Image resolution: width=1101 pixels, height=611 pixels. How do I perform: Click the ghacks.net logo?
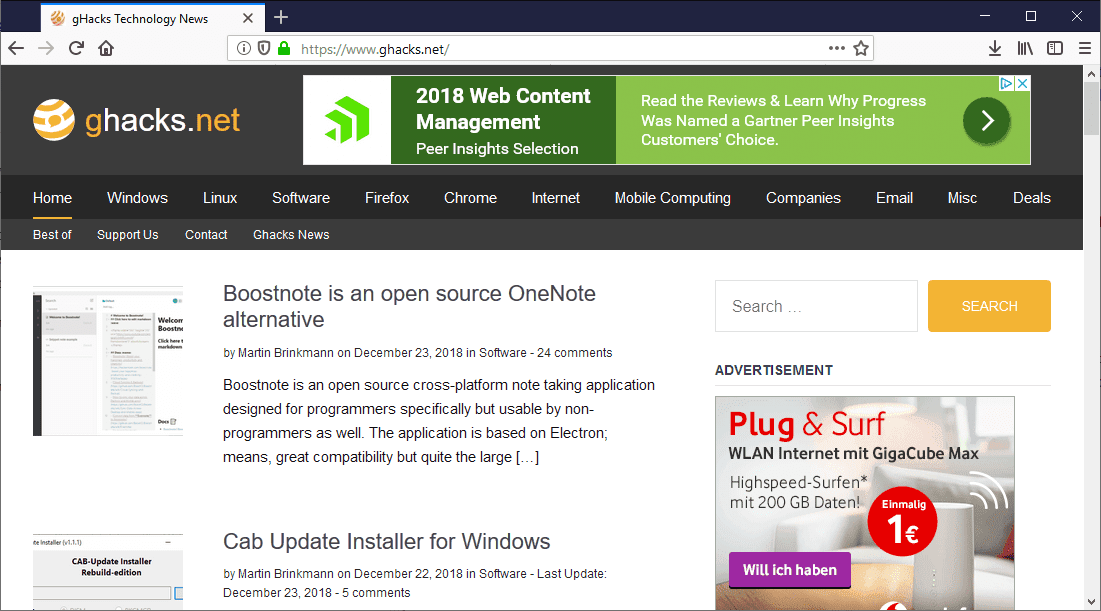coord(136,120)
